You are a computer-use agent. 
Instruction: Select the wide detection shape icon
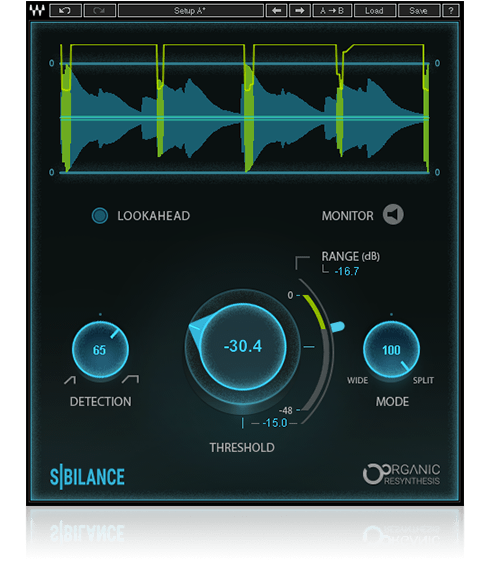tap(130, 379)
